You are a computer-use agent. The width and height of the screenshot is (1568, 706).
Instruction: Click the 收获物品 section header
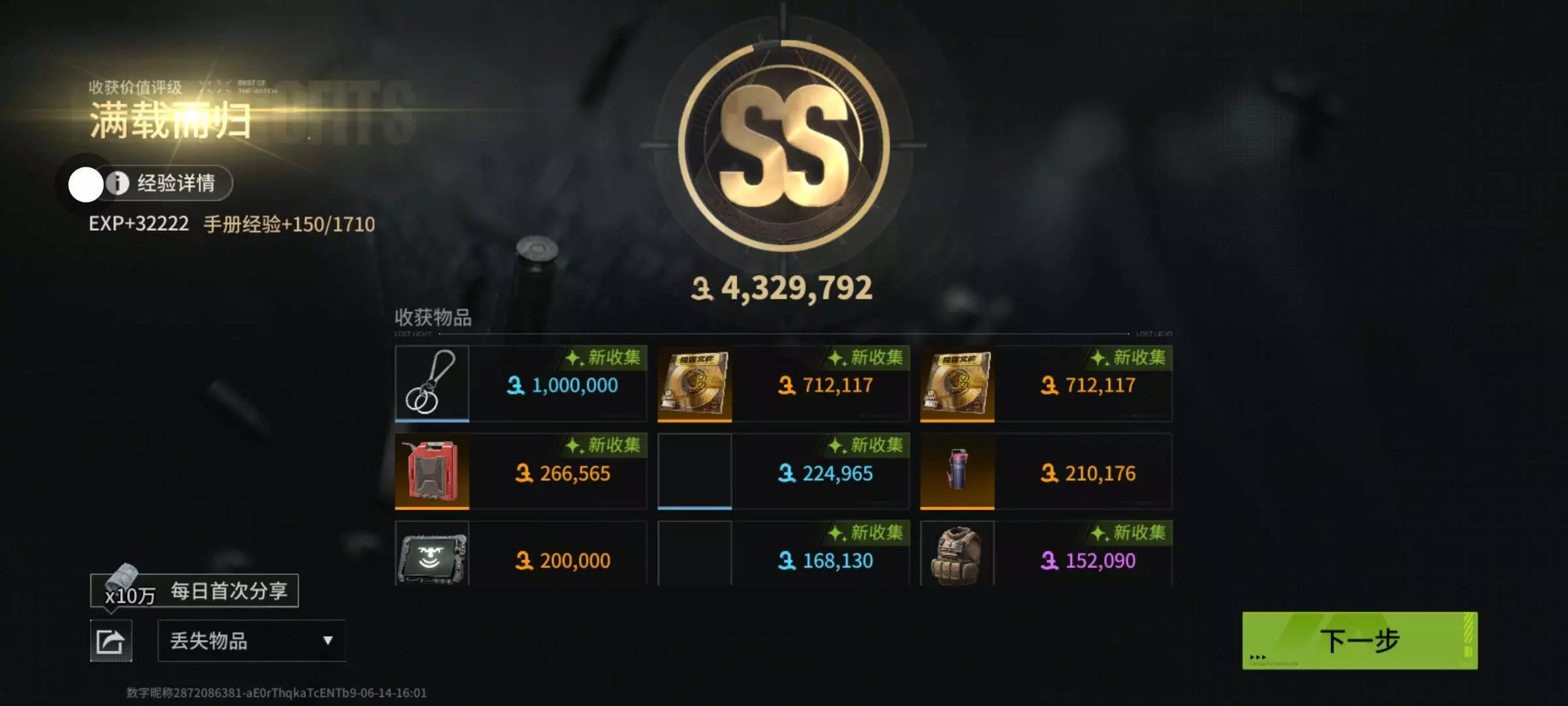(433, 318)
